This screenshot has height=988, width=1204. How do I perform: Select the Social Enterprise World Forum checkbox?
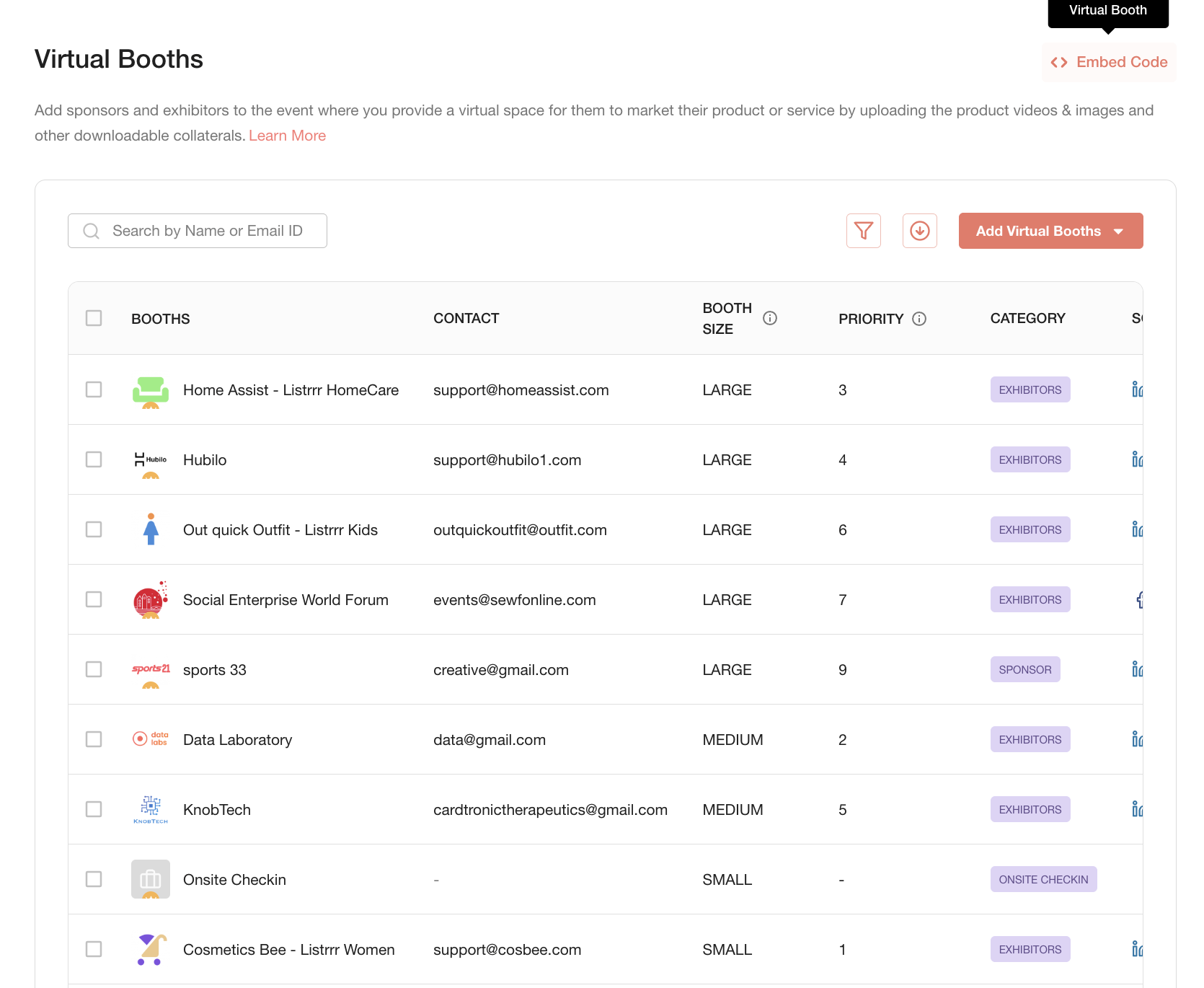tap(94, 599)
